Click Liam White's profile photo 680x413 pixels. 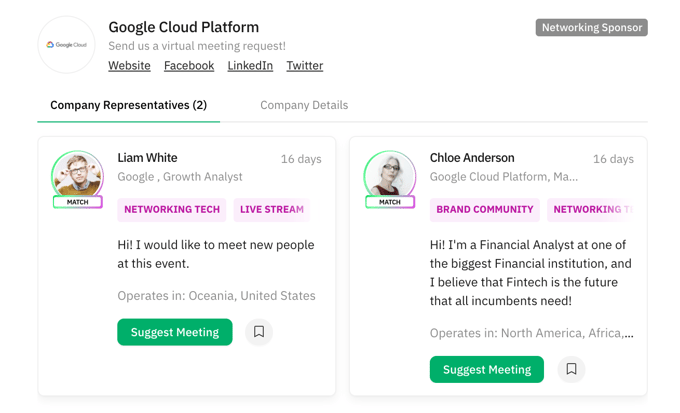click(x=78, y=176)
